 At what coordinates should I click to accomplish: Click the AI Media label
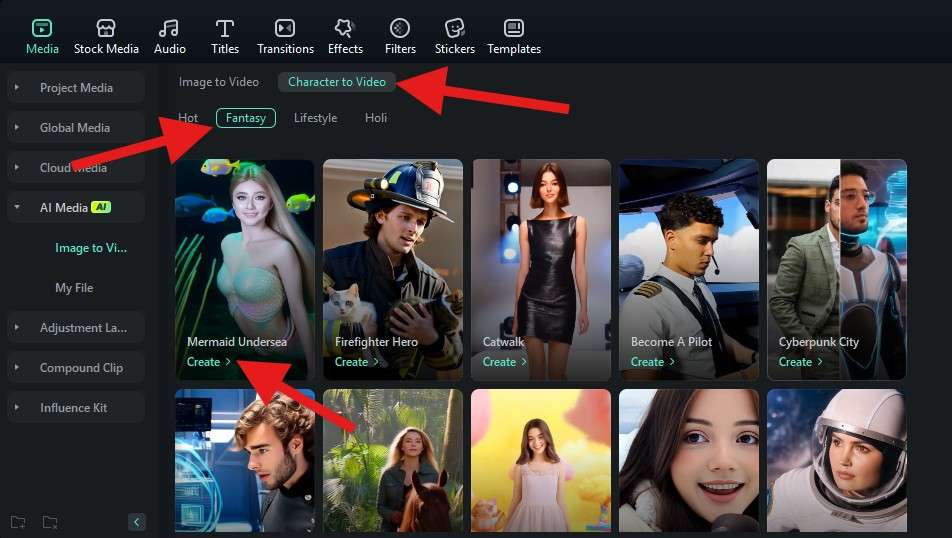(64, 208)
